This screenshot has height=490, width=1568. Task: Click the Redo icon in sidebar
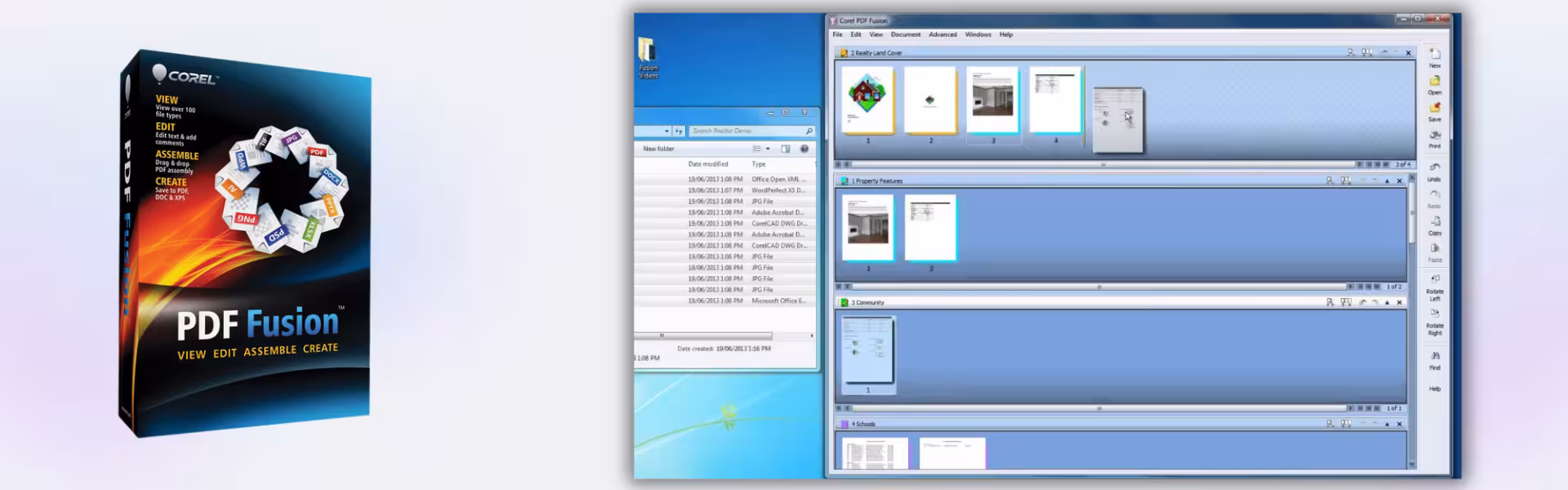pos(1435,194)
